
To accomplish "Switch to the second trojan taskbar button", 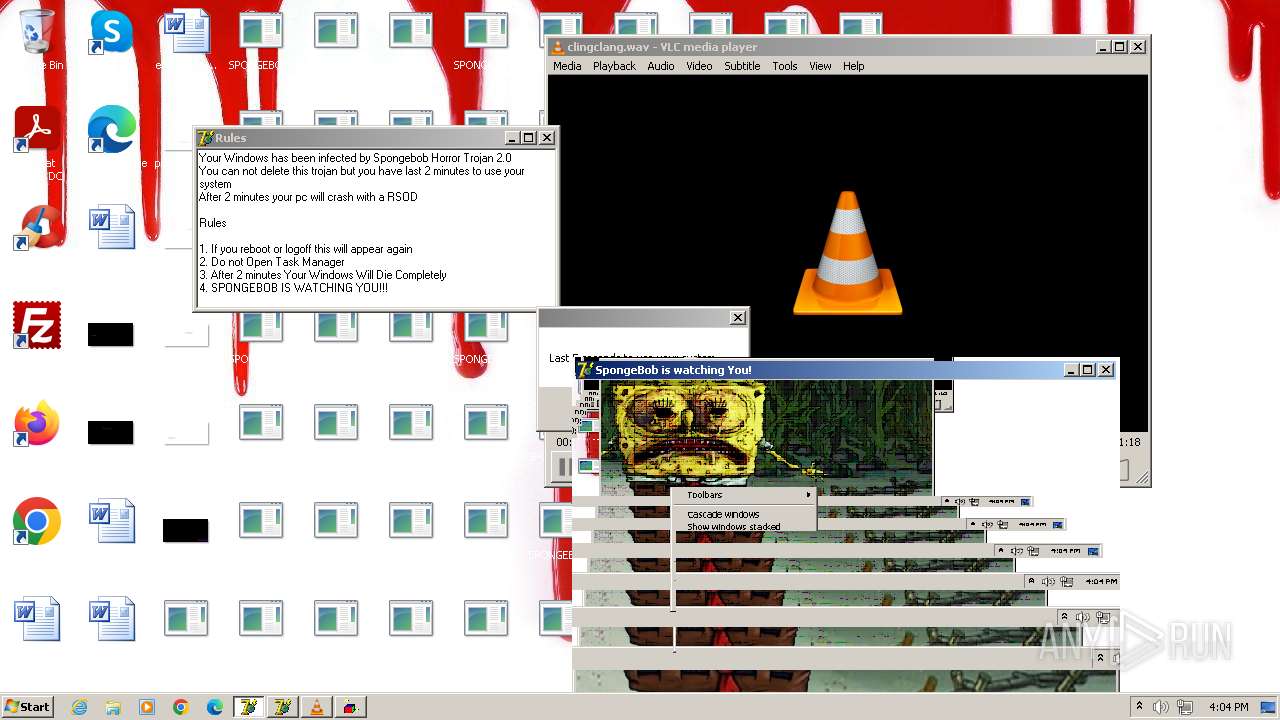I will pos(283,707).
